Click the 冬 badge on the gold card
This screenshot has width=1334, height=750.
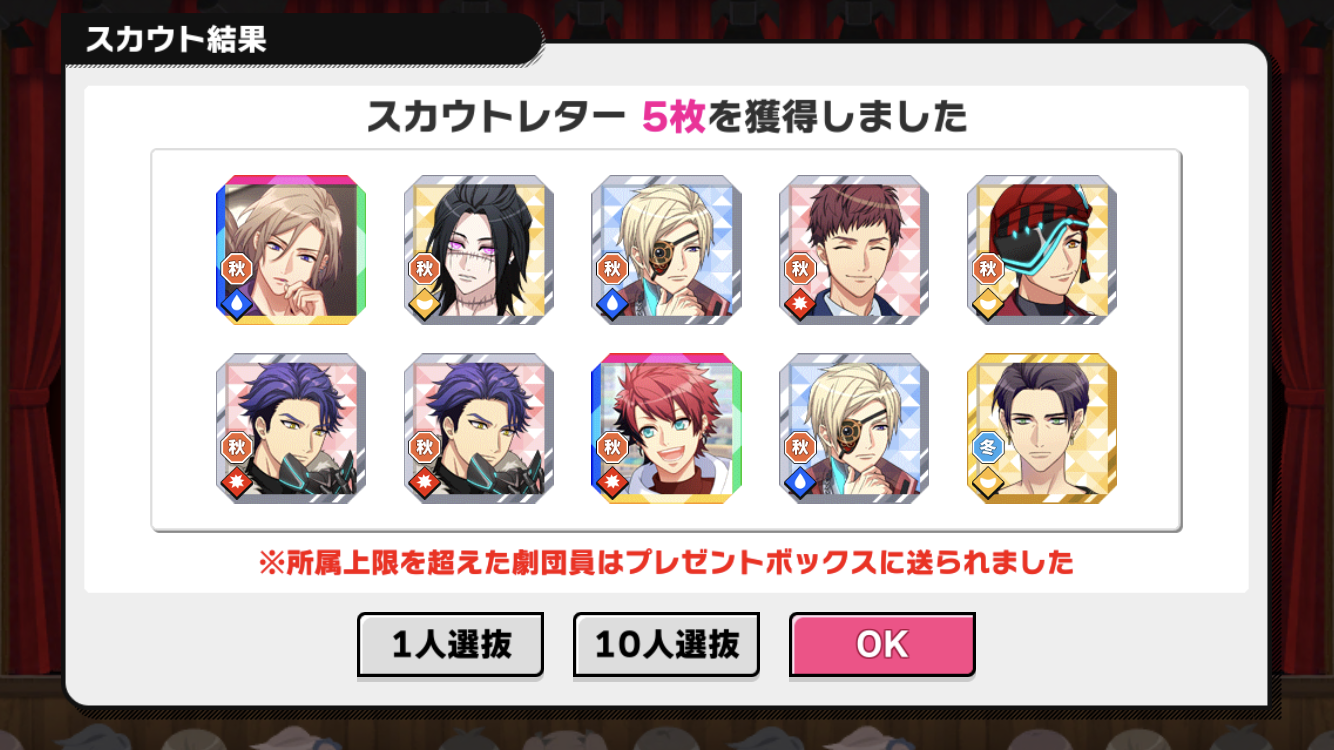(x=988, y=447)
